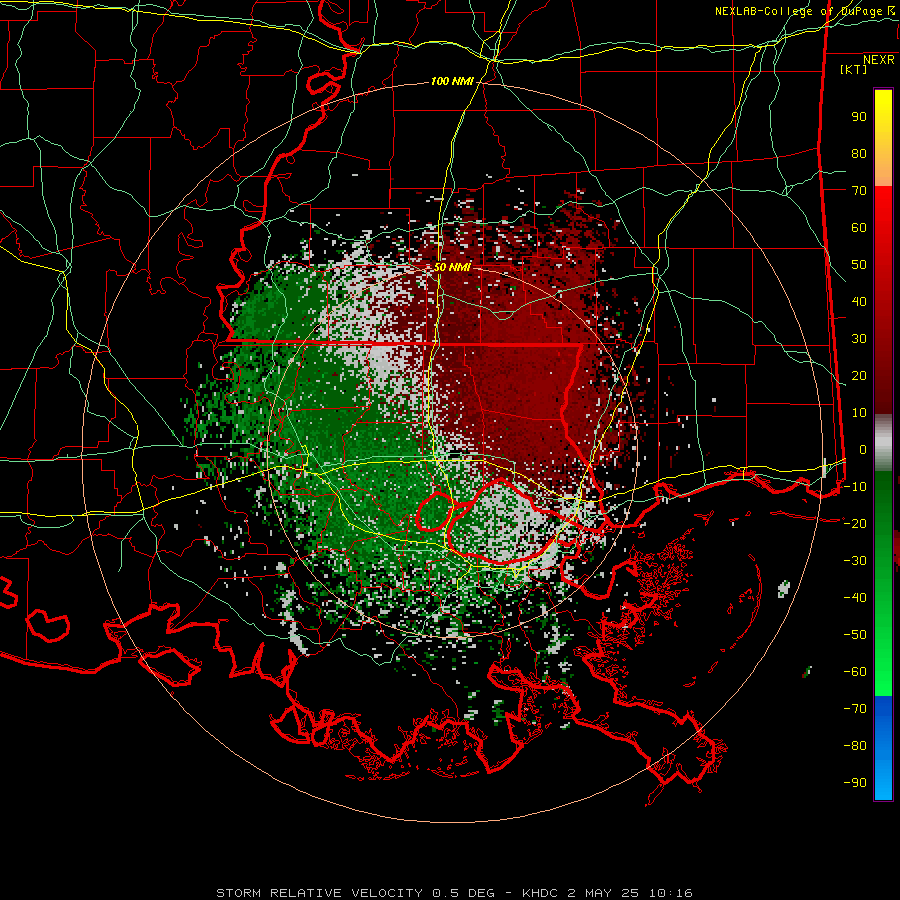Viewport: 900px width, 900px height.
Task: Pick the gray zero-velocity band on the scale
Action: coord(883,443)
